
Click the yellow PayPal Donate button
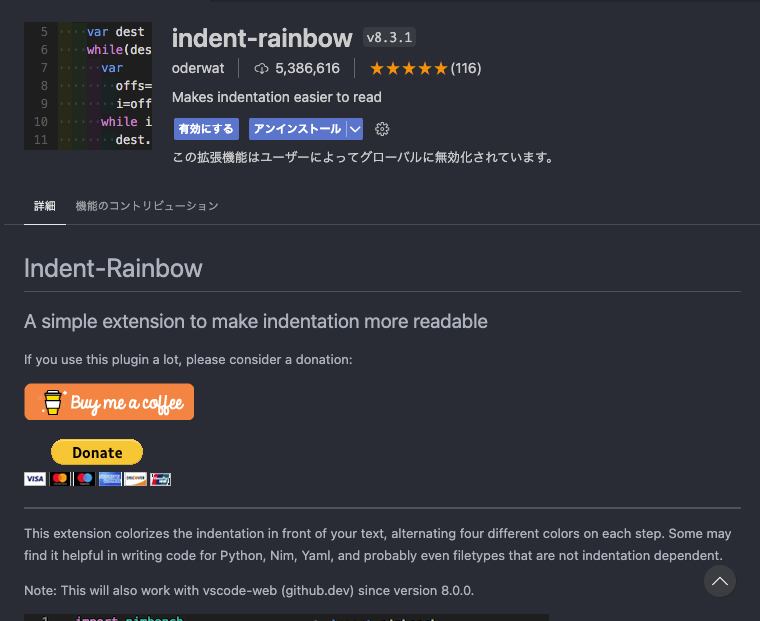(x=97, y=452)
